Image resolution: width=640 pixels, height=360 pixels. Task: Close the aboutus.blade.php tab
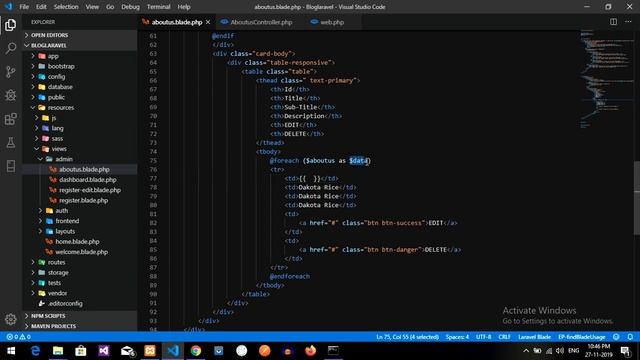point(208,22)
